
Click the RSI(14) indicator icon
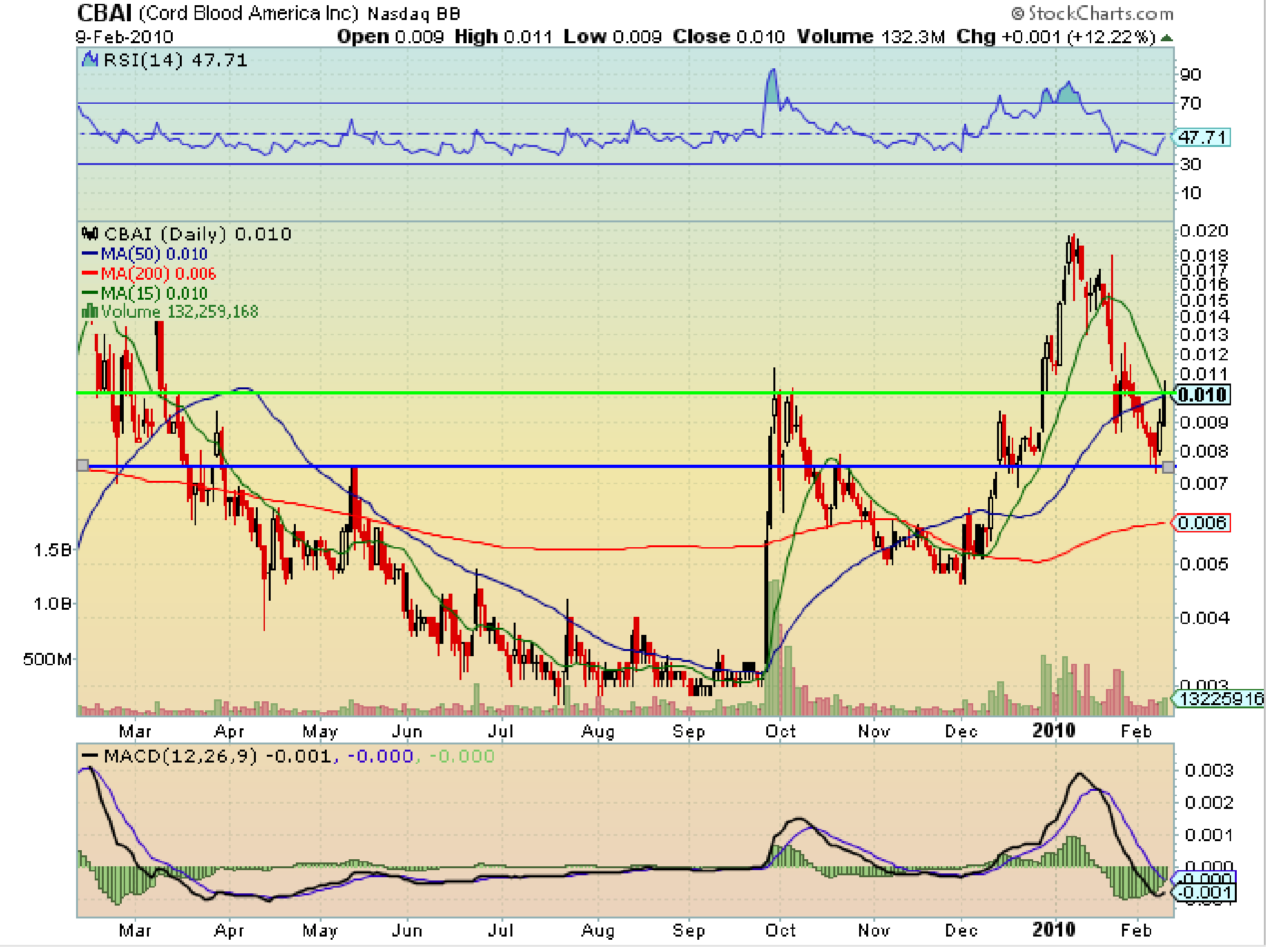pos(90,60)
